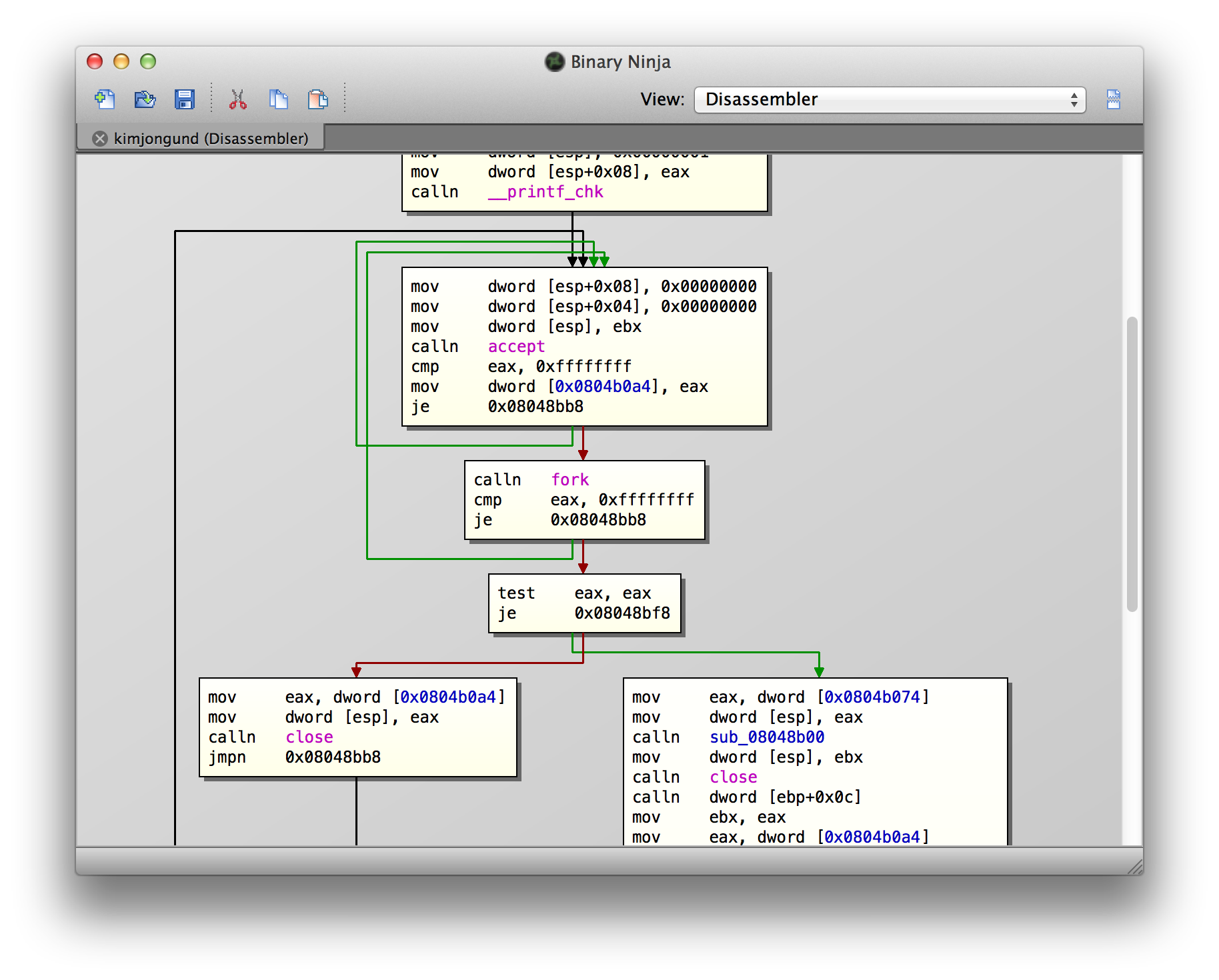Click the green zoom button

(148, 61)
